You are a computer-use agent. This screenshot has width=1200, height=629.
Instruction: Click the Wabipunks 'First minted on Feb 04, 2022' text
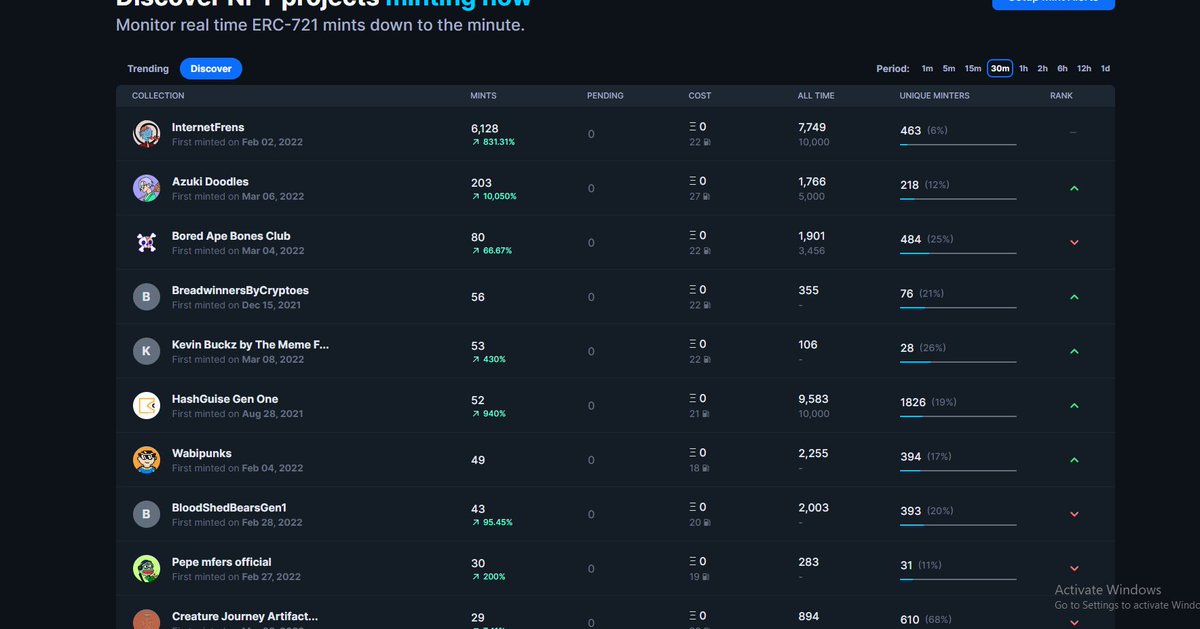(237, 468)
